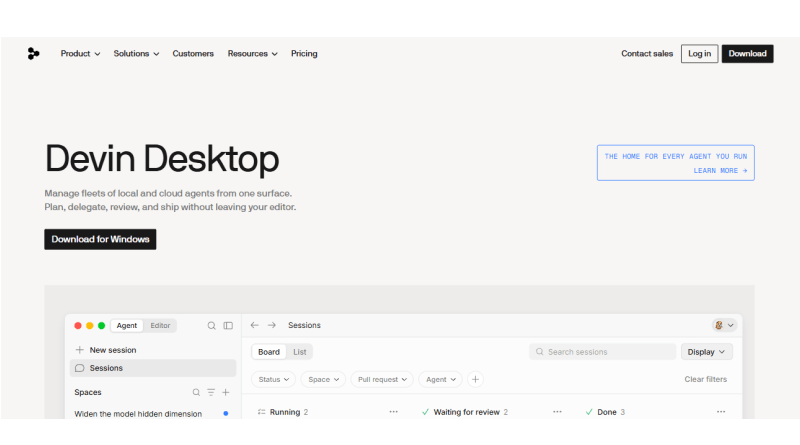Switch to the Editor mode tab
This screenshot has height=445, width=800.
160,326
